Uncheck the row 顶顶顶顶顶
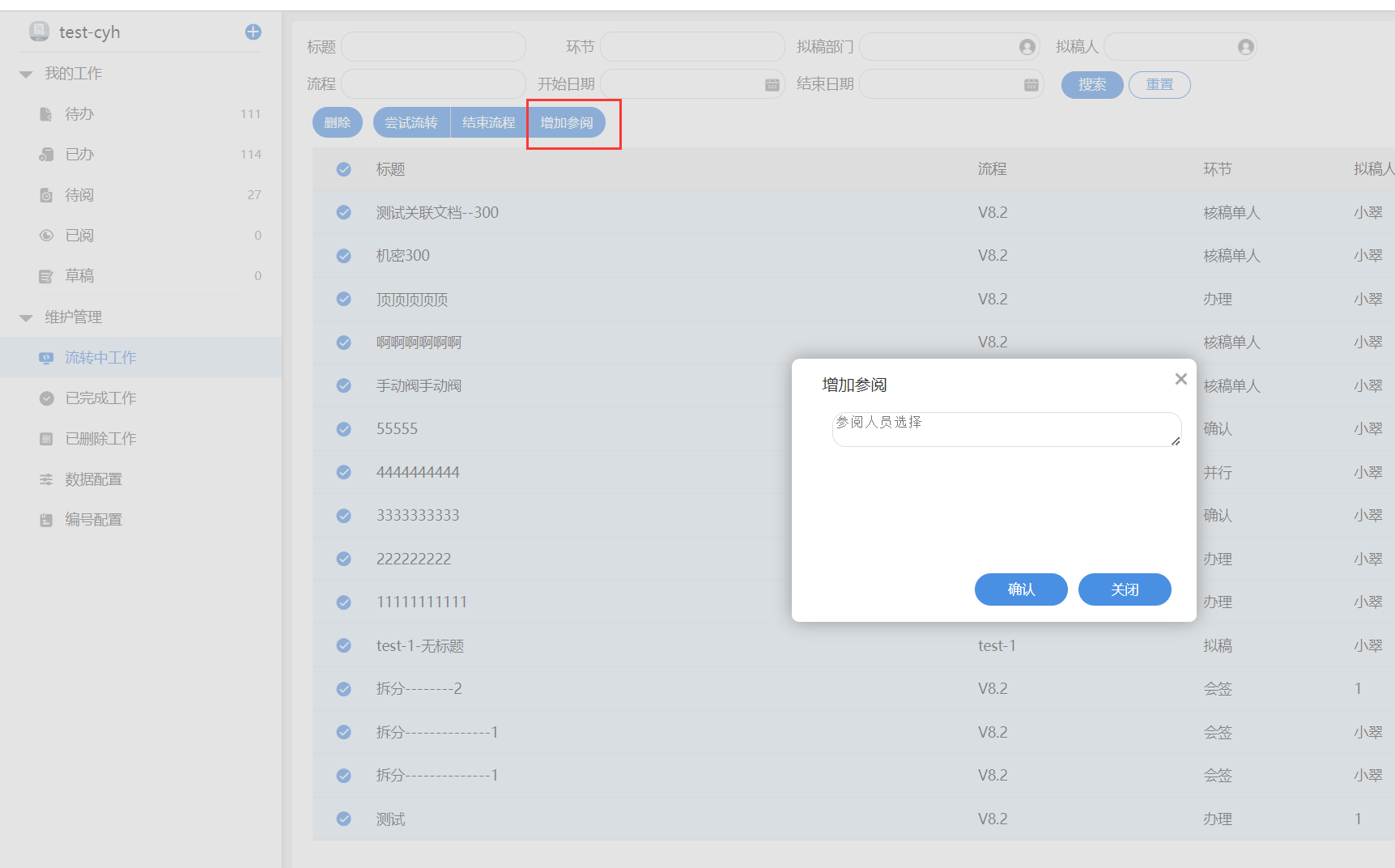Screen dimensions: 1395x868 click(344, 299)
